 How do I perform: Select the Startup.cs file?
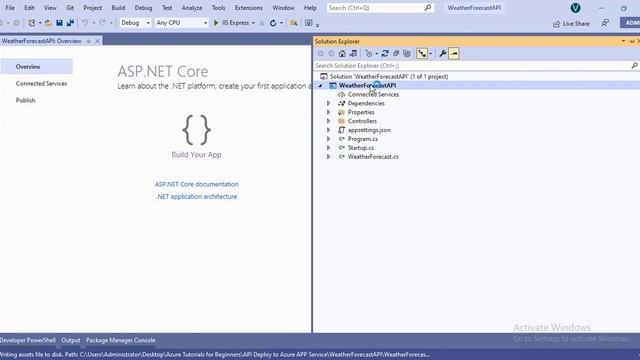pos(360,148)
